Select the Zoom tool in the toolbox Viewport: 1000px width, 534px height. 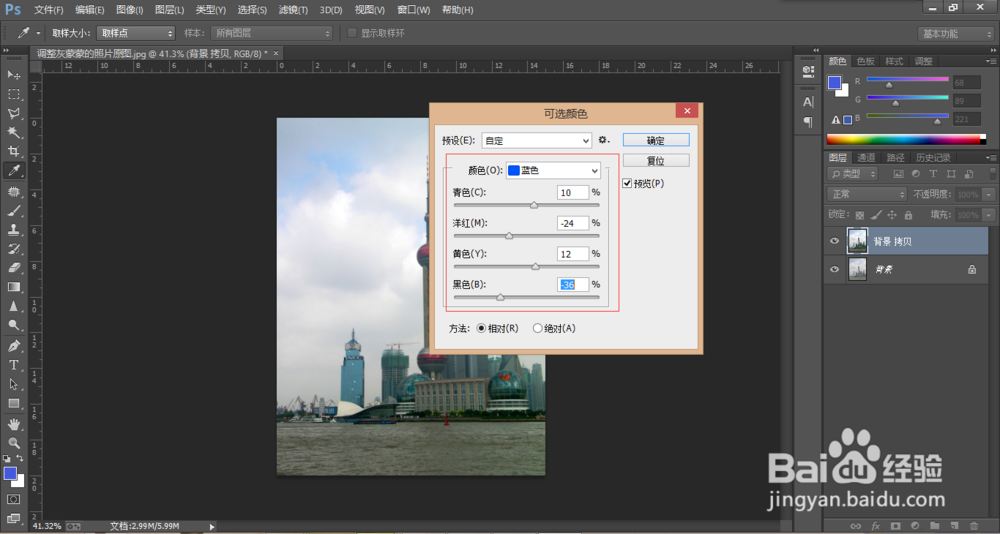(x=13, y=443)
